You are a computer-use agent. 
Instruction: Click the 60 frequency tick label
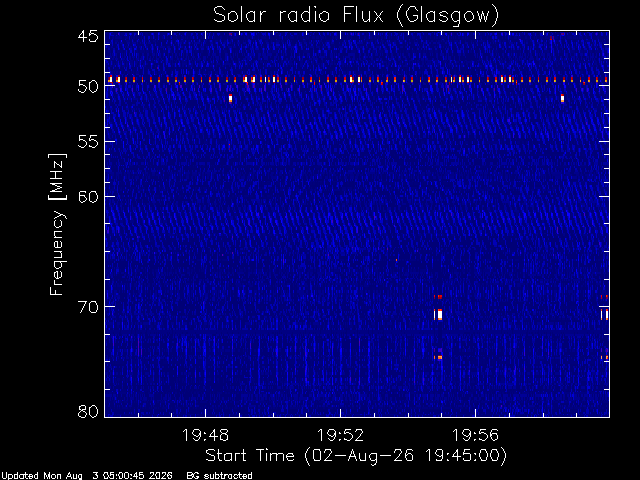click(88, 196)
